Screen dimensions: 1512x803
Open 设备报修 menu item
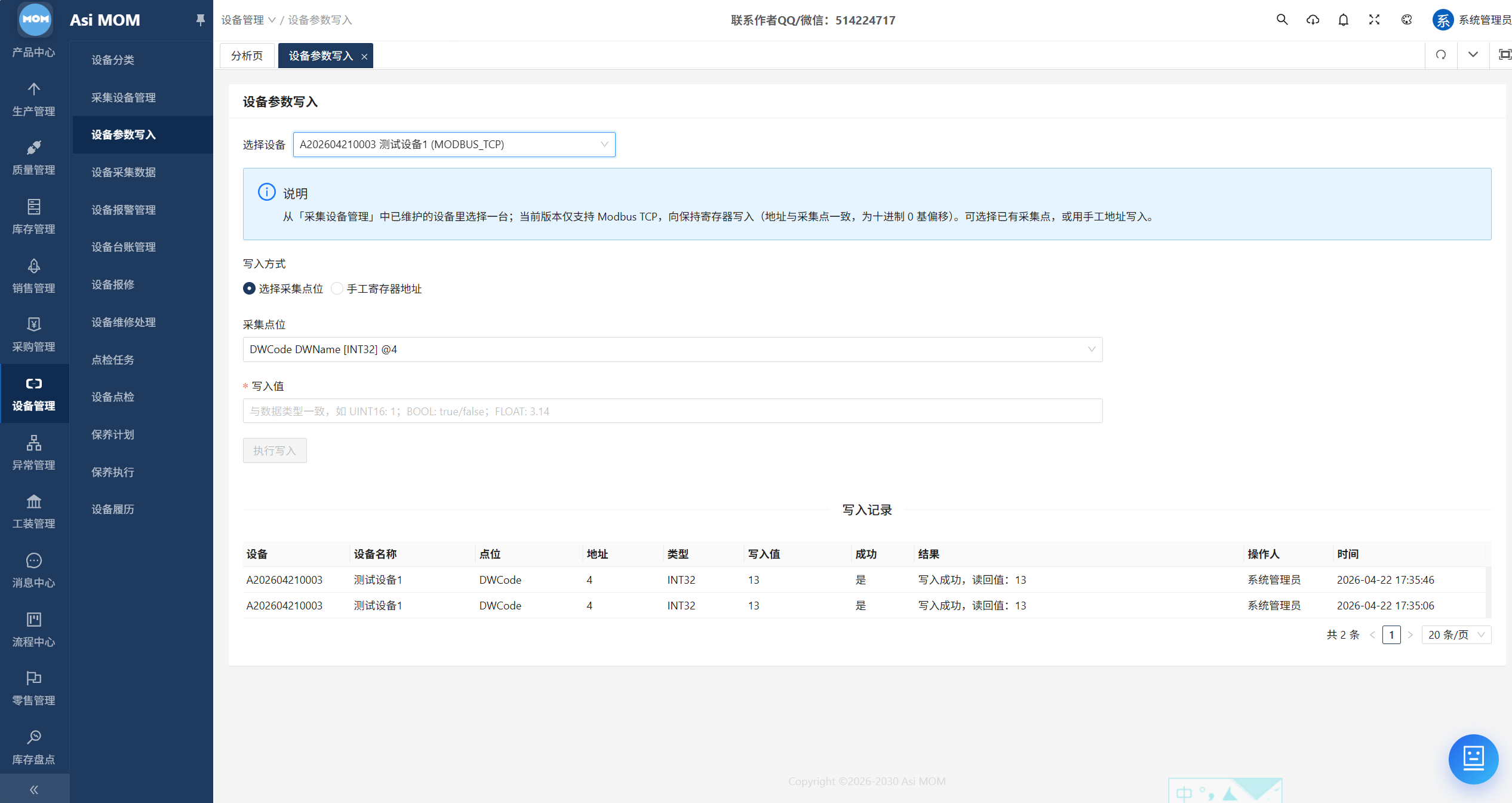tap(112, 284)
